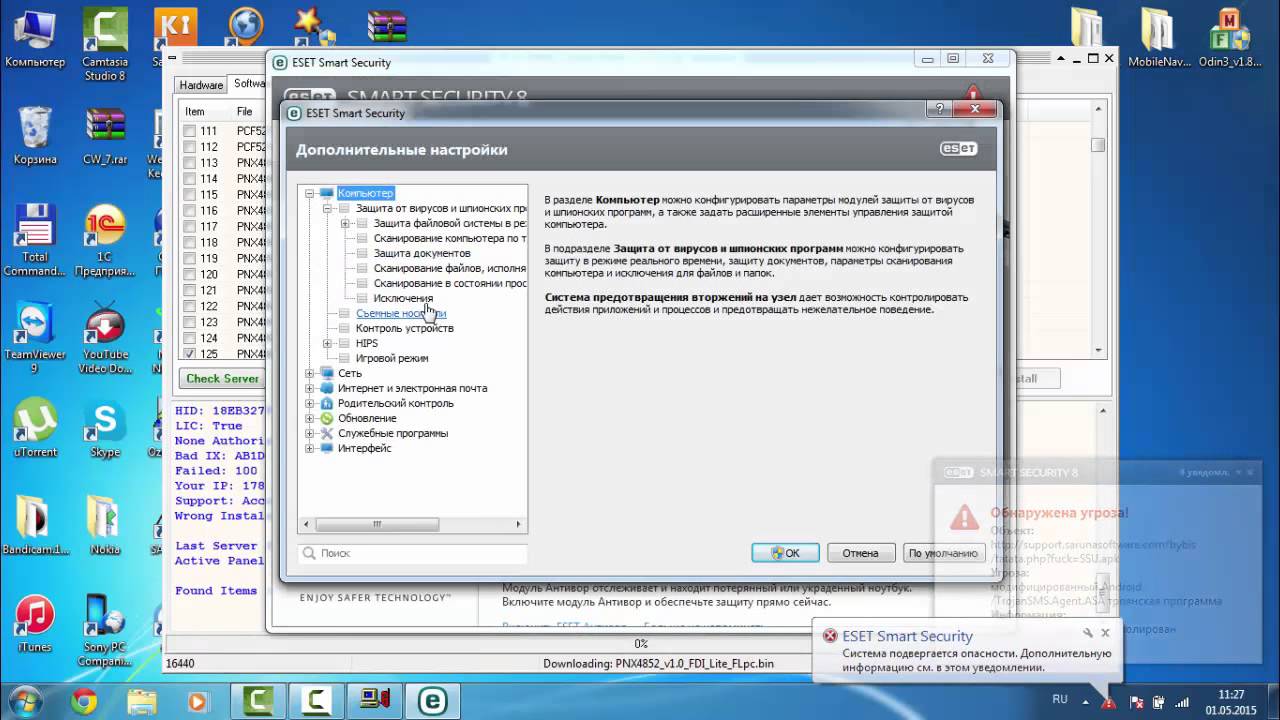Click the dialog help question-mark button
The image size is (1280, 720).
tap(937, 107)
